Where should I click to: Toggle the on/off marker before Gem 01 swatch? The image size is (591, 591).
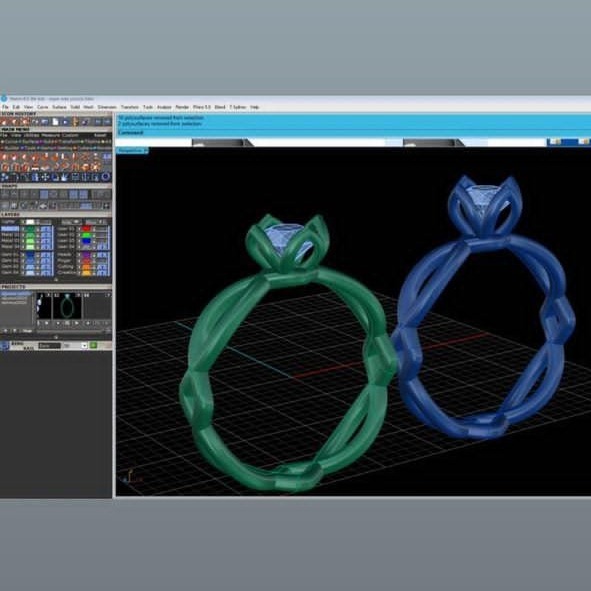click(23, 255)
